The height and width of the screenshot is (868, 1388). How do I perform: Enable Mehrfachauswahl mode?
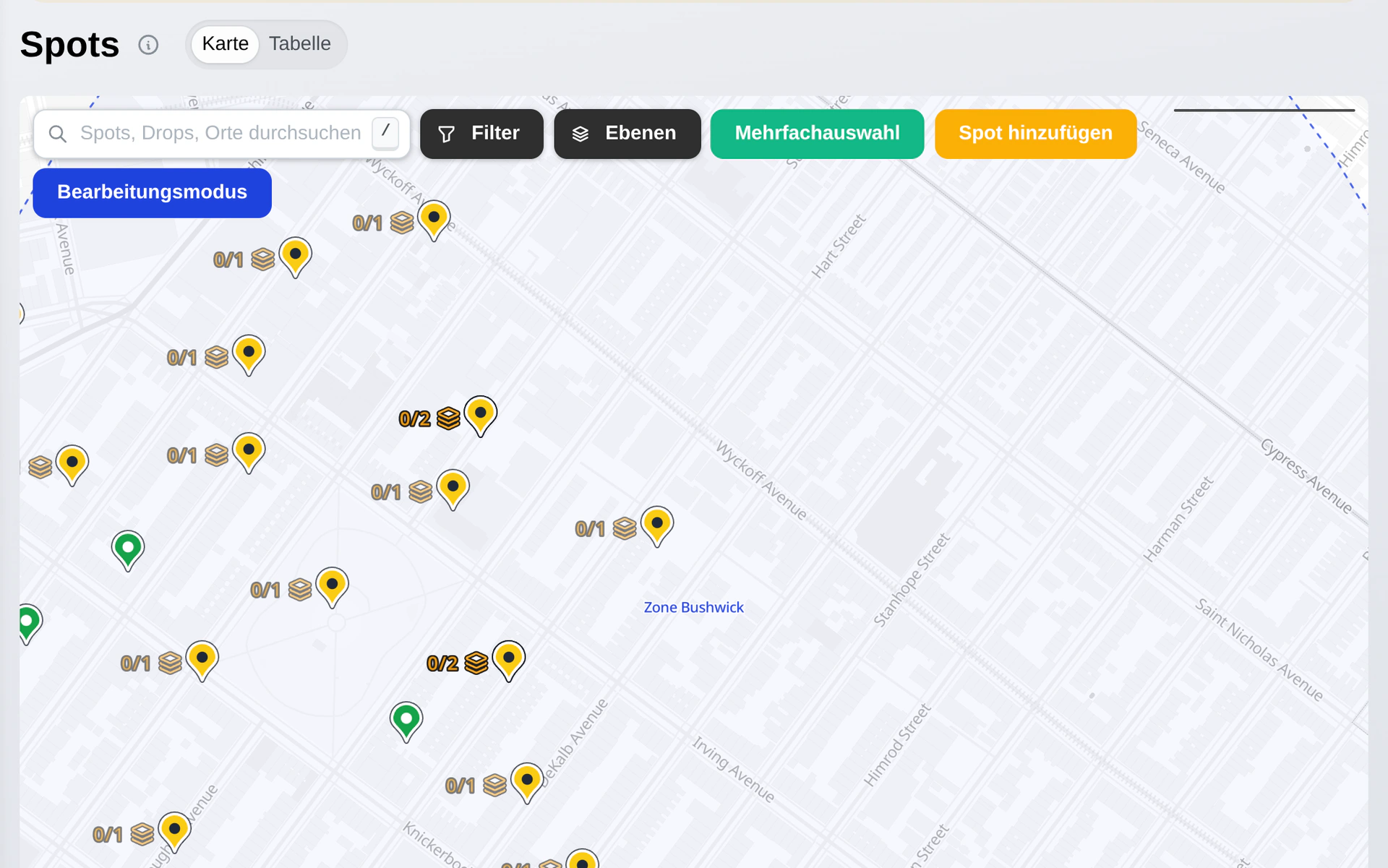point(817,134)
